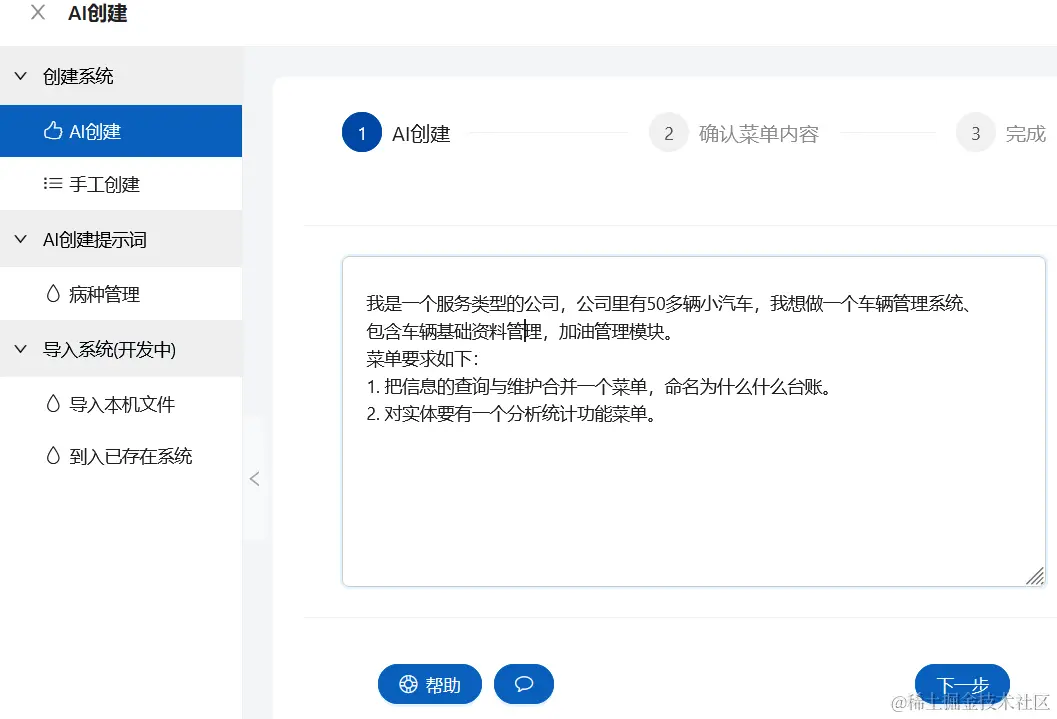Click the AI创建 step label text

point(421,133)
